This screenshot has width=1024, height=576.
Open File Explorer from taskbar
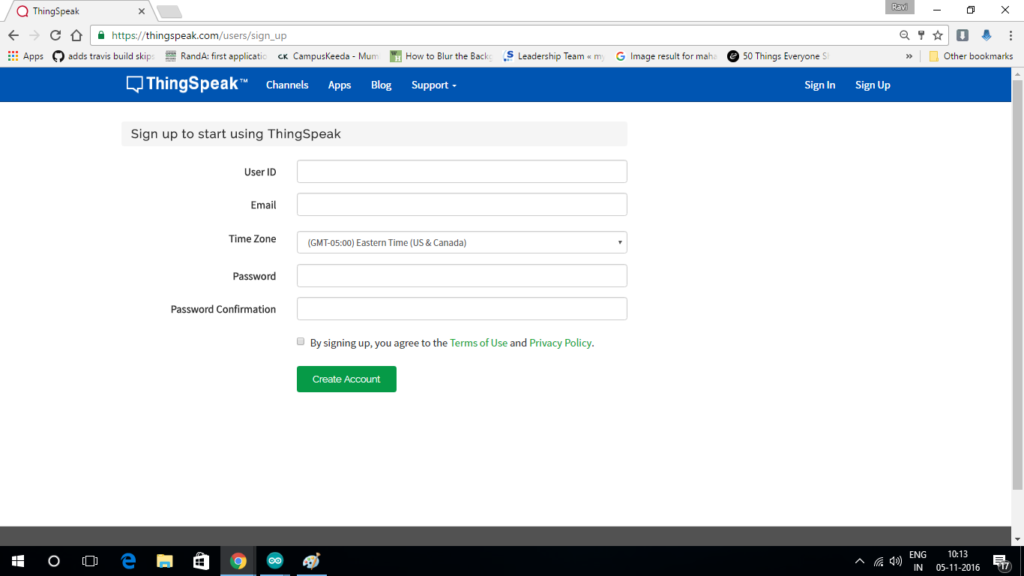(165, 561)
